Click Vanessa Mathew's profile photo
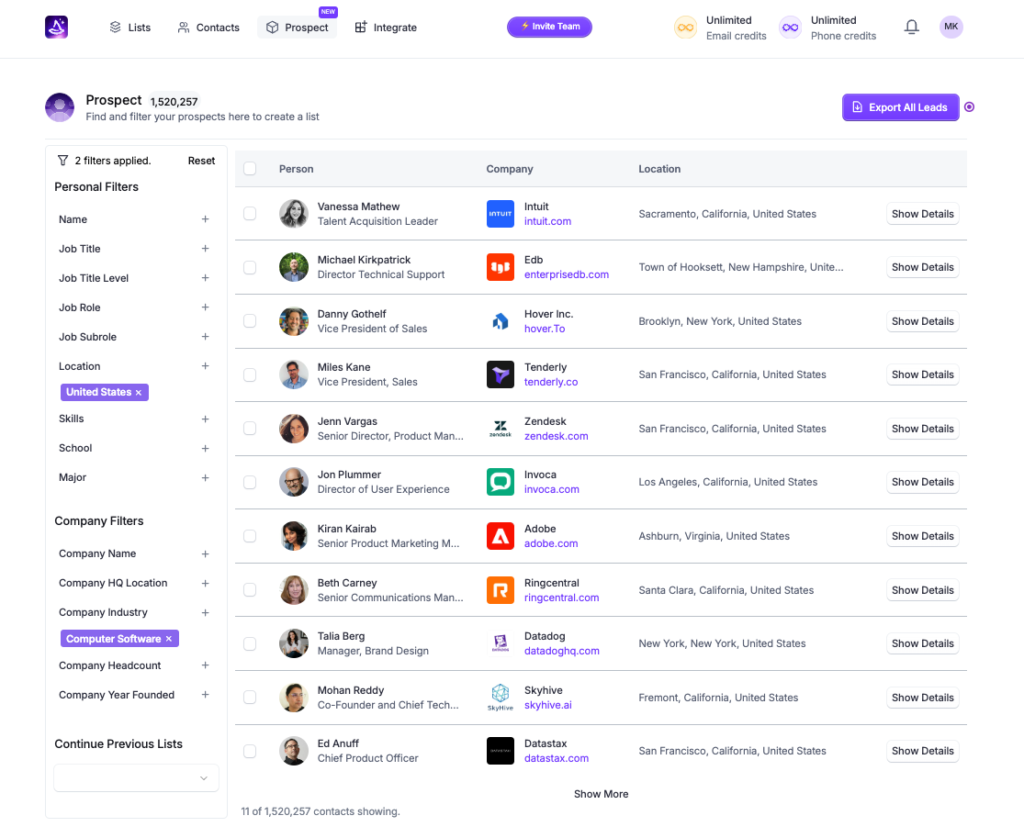This screenshot has height=838, width=1024. pyautogui.click(x=293, y=214)
